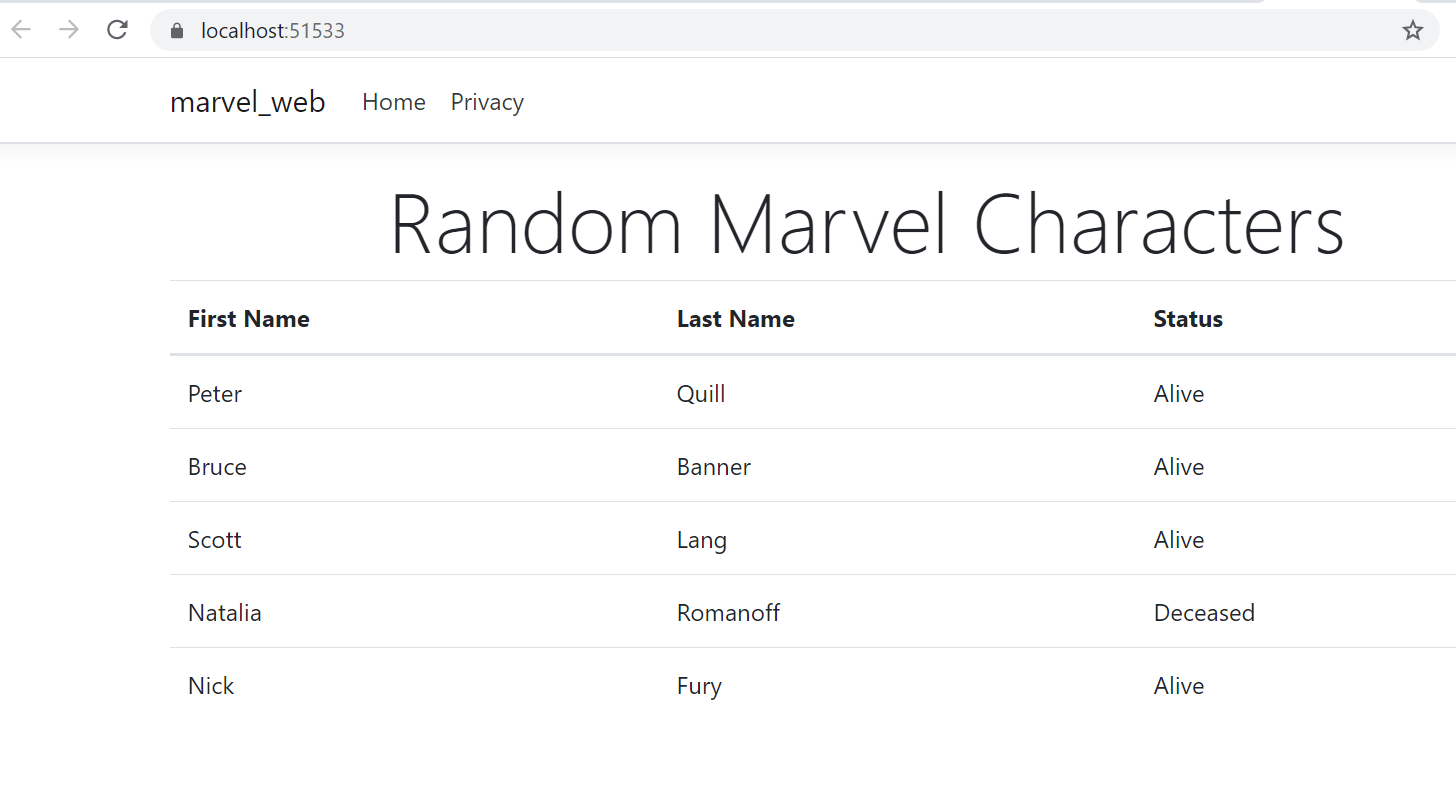
Task: Select the Status column header
Action: pos(1188,318)
